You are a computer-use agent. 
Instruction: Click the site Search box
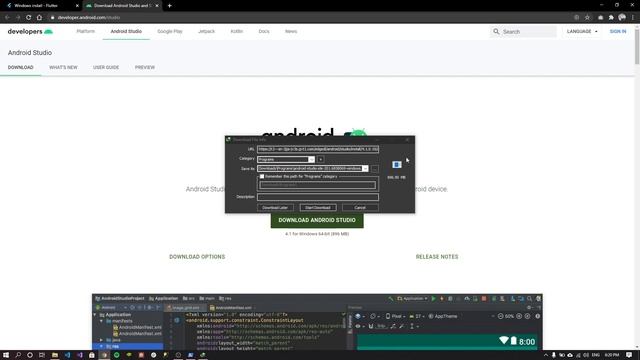523,31
